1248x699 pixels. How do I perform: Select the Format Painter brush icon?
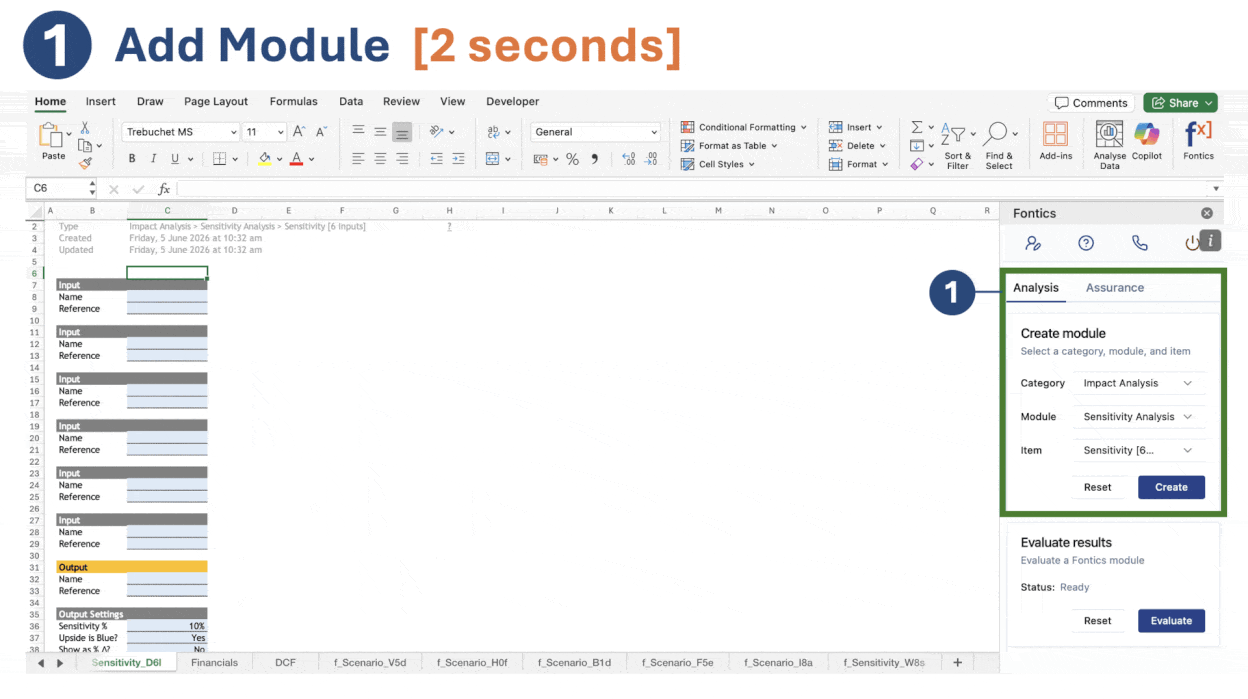[x=85, y=163]
